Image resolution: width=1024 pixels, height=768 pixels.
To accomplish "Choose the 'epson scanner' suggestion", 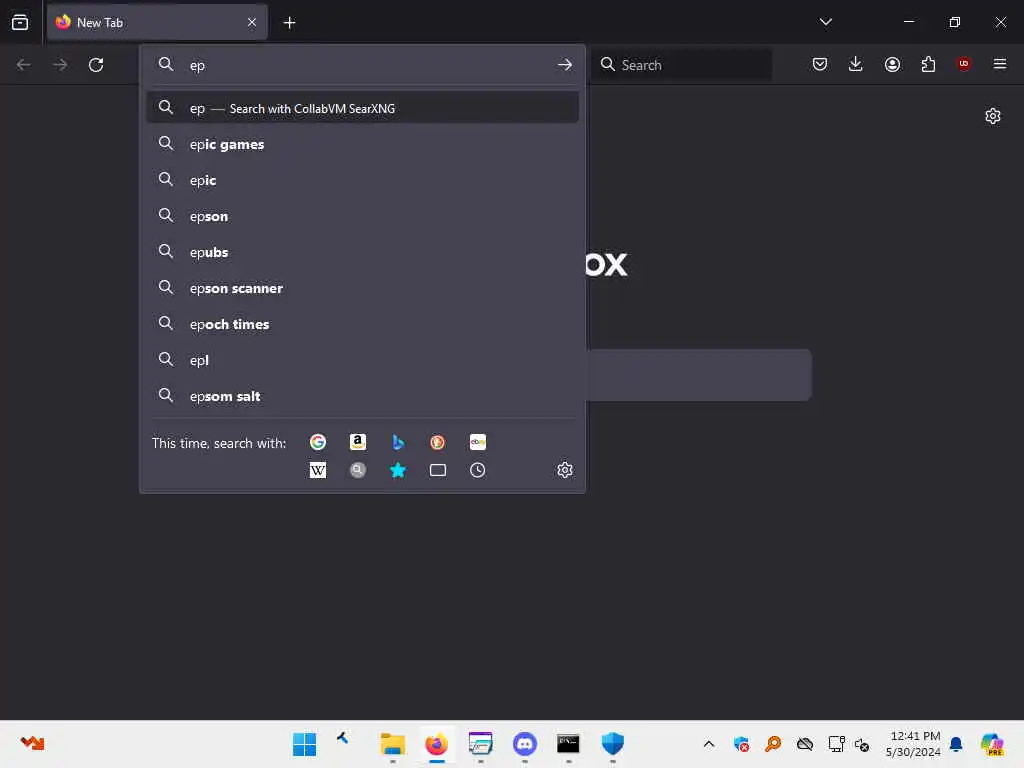I will [x=362, y=288].
